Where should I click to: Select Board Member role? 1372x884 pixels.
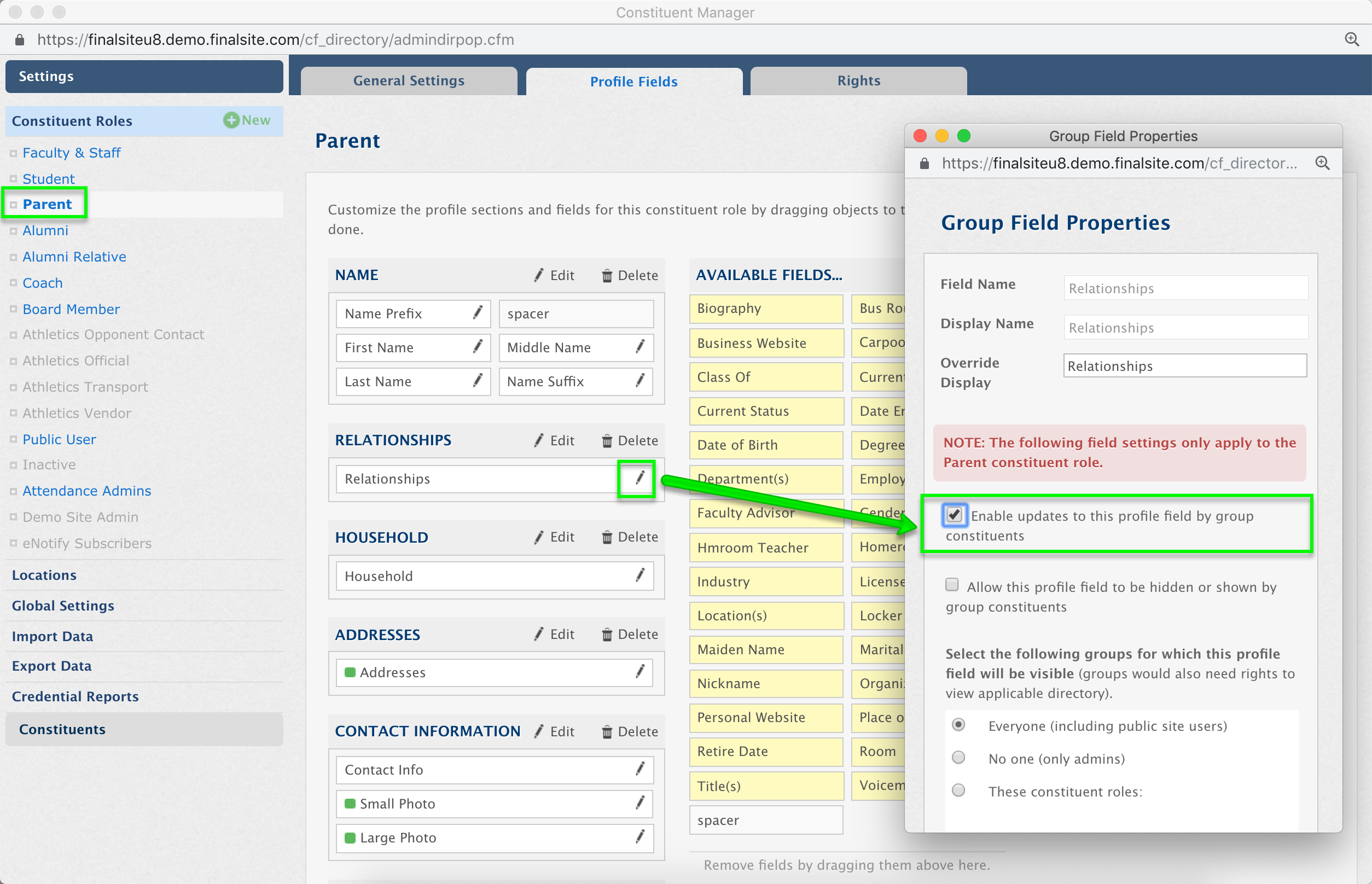click(71, 310)
